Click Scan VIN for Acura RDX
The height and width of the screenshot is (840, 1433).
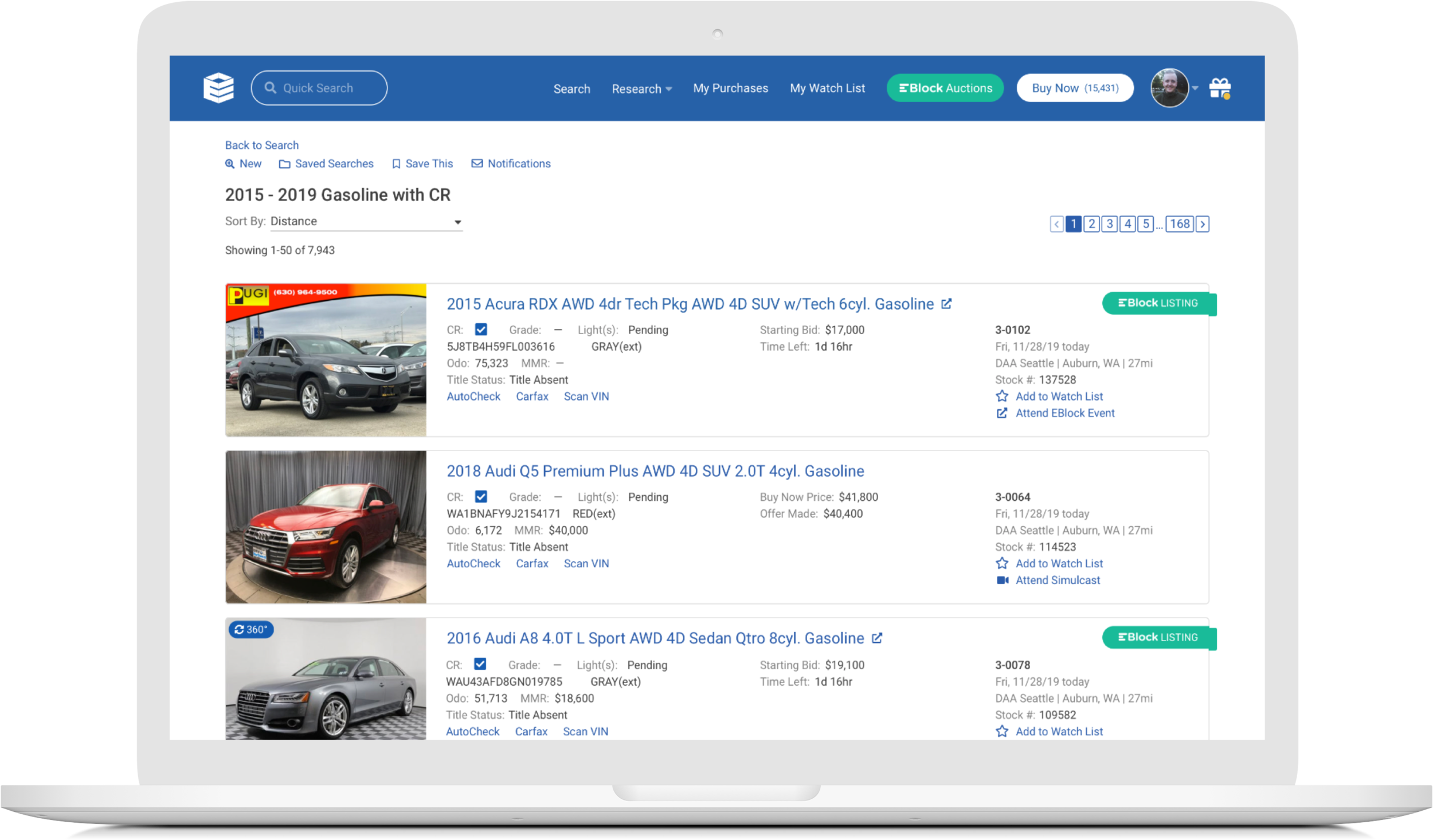pos(586,397)
